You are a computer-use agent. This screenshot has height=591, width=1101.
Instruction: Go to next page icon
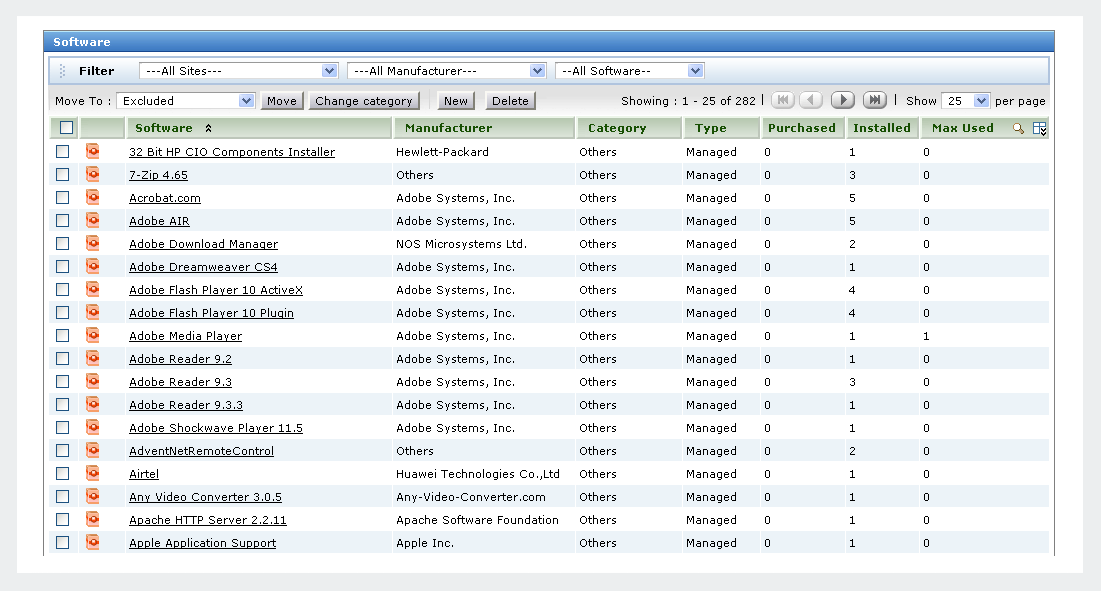click(843, 100)
